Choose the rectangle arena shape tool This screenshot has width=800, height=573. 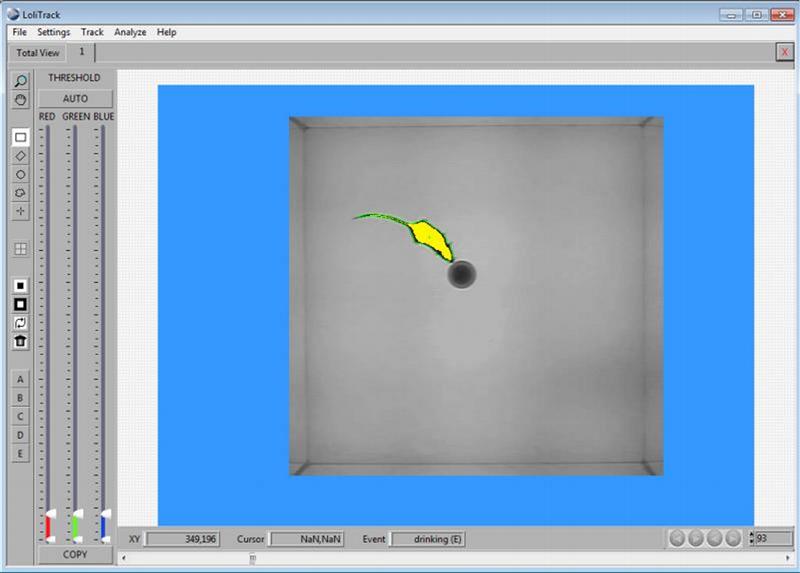20,137
